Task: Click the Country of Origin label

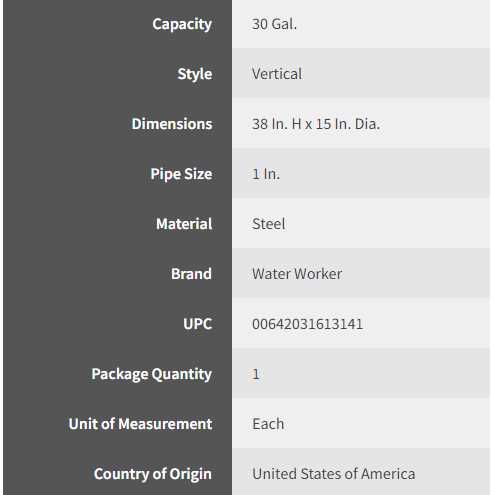Action: (153, 474)
